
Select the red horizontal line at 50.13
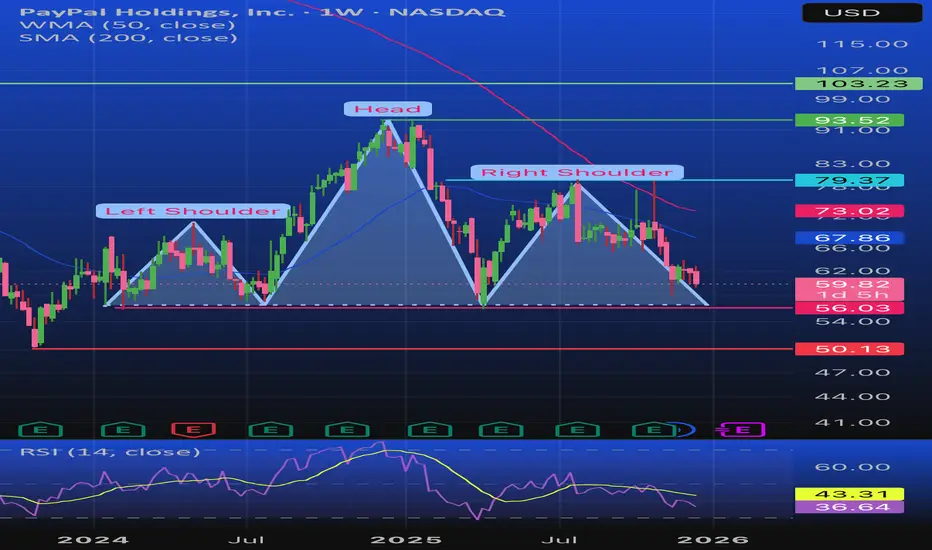coord(413,349)
